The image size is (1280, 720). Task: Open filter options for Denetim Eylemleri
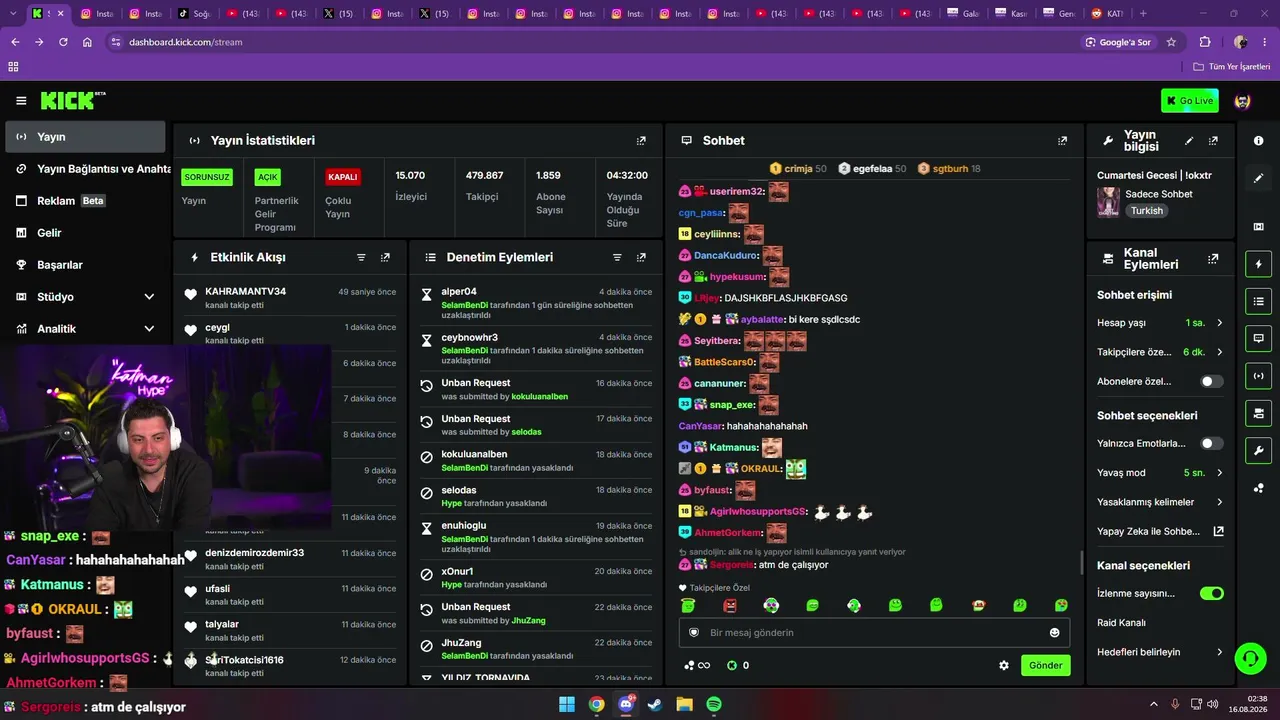[617, 257]
